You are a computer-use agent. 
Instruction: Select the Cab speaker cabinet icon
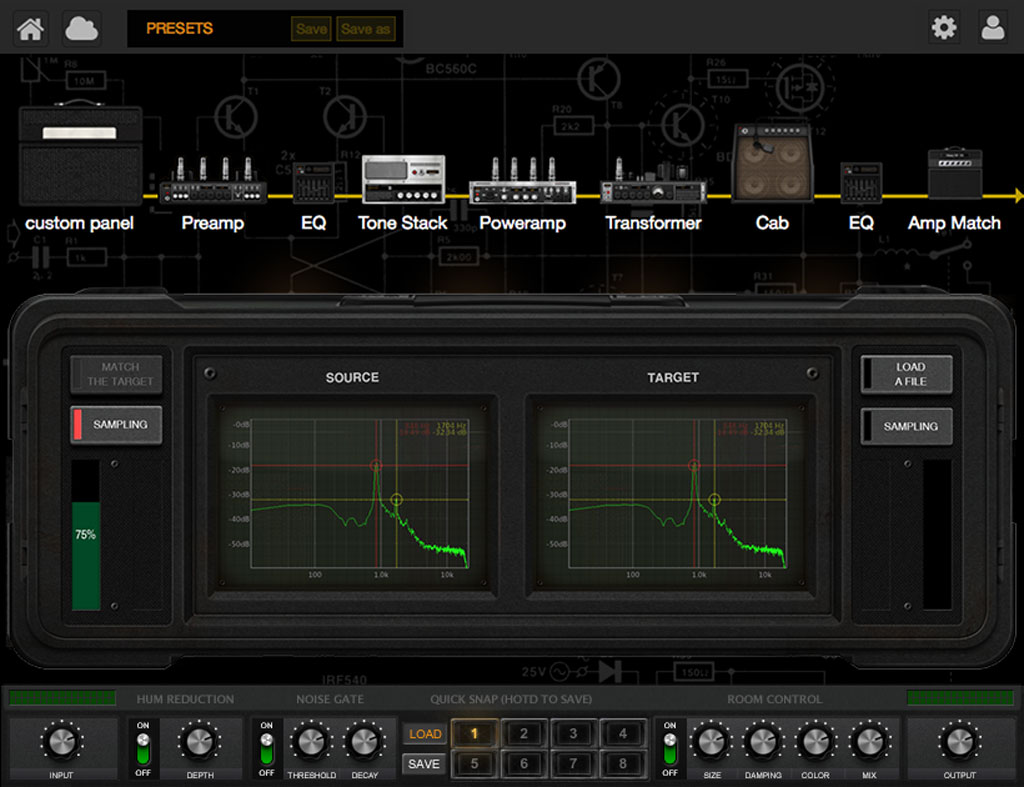771,164
